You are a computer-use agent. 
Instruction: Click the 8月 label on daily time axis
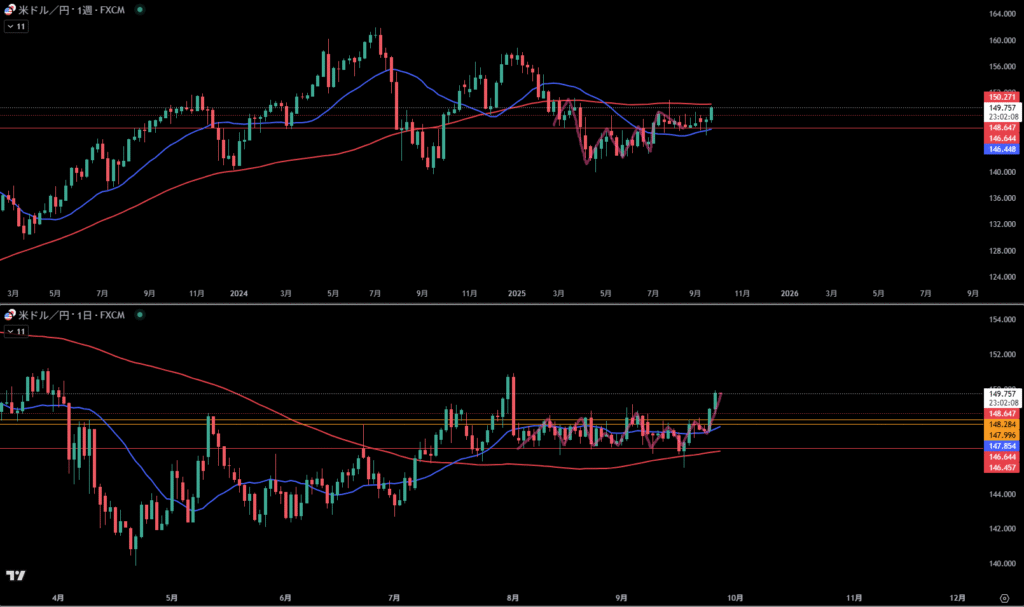(514, 597)
